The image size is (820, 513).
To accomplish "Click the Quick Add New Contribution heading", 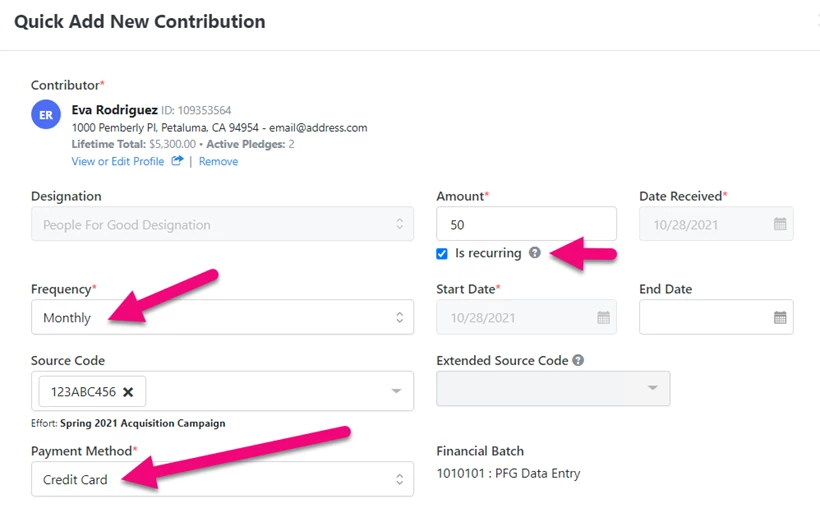I will coord(140,21).
